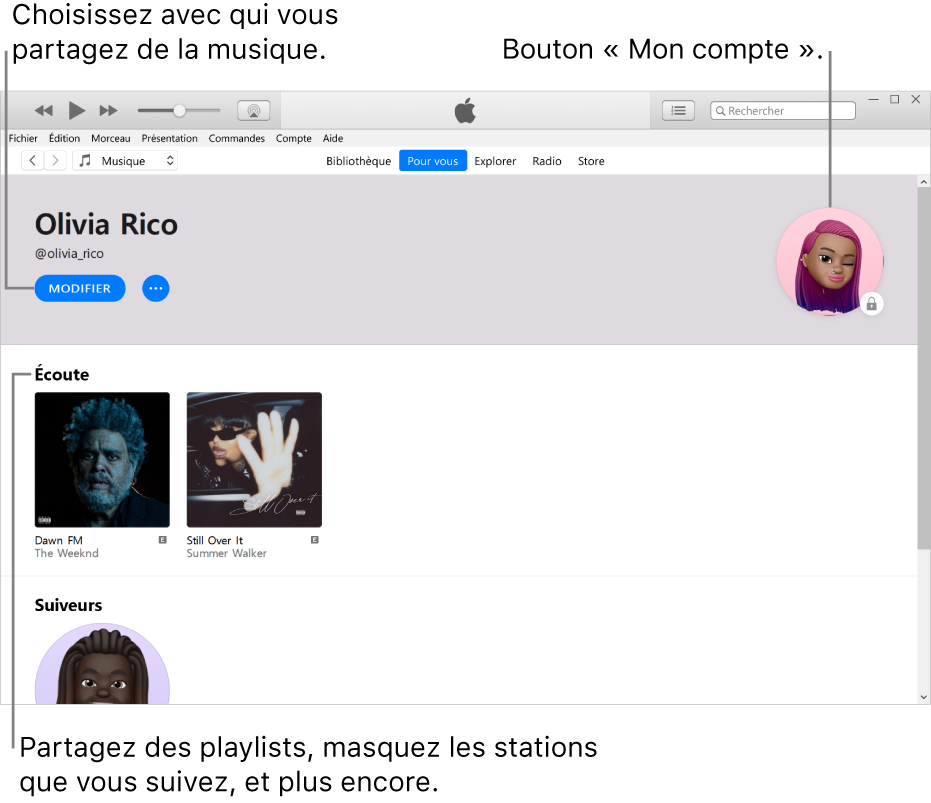This screenshot has height=803, width=931.
Task: Click the back navigation arrow
Action: [x=32, y=160]
